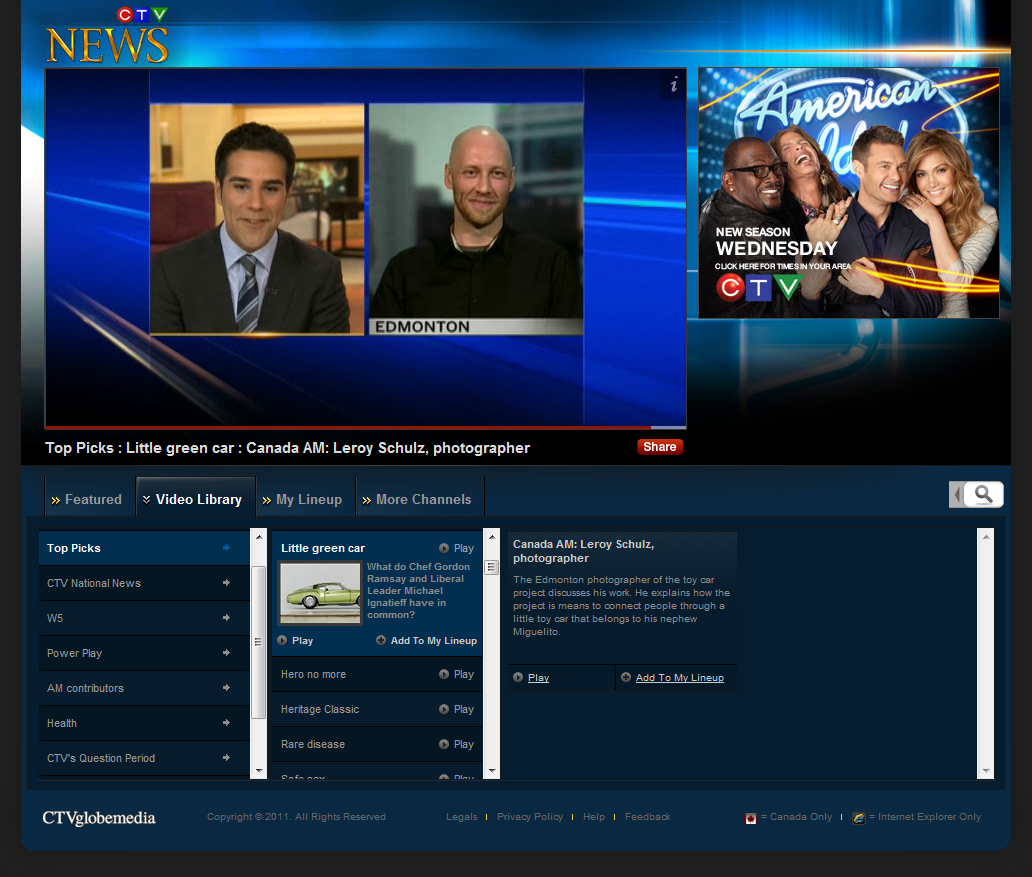Click the video progress bar

(365, 427)
